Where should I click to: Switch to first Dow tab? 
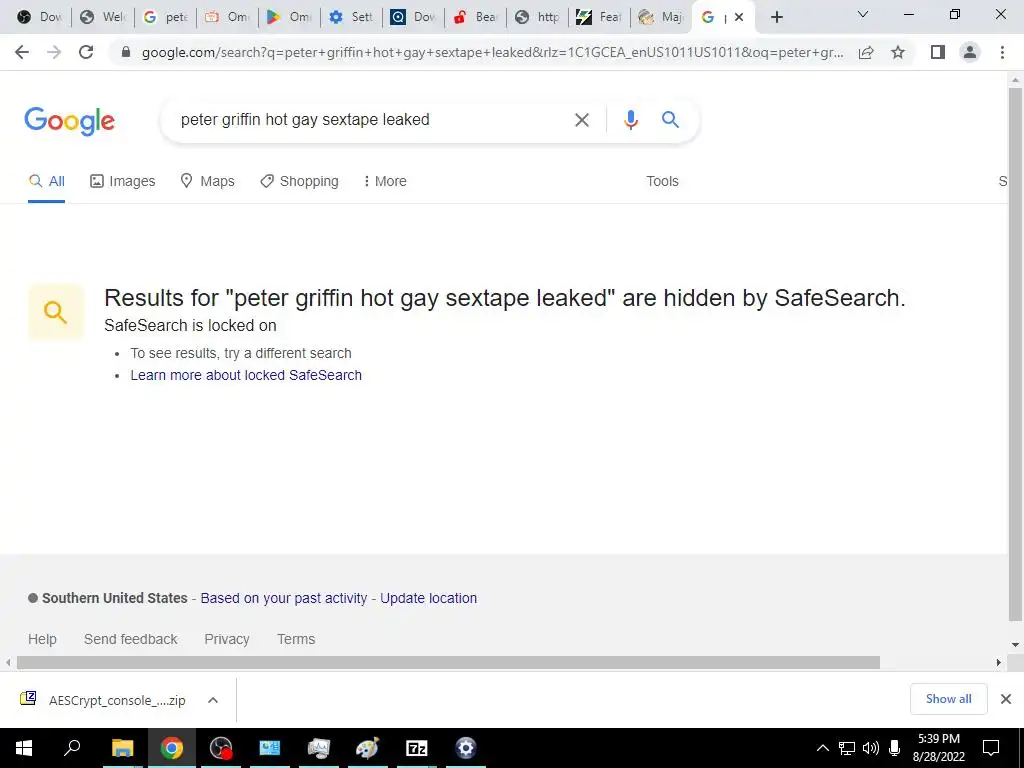pos(39,17)
